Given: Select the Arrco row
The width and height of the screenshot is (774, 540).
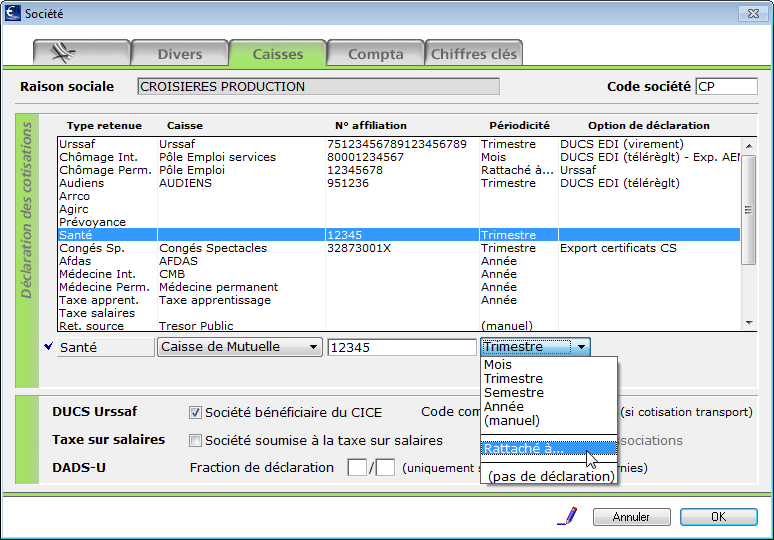Looking at the screenshot, I should pos(399,196).
